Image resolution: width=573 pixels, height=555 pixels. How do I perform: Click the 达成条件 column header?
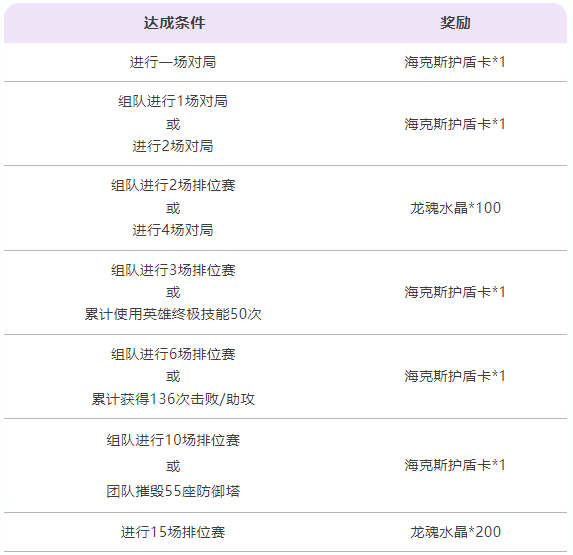tap(174, 23)
